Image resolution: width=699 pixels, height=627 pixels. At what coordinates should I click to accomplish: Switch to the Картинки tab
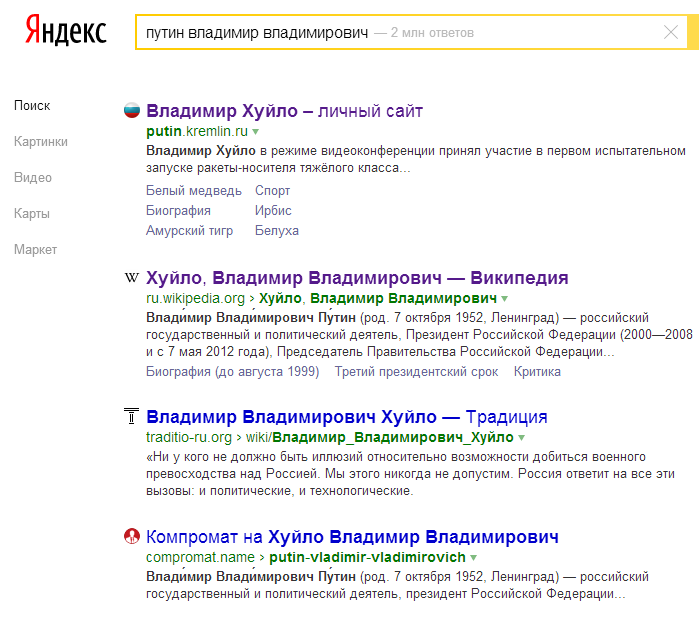click(x=41, y=142)
